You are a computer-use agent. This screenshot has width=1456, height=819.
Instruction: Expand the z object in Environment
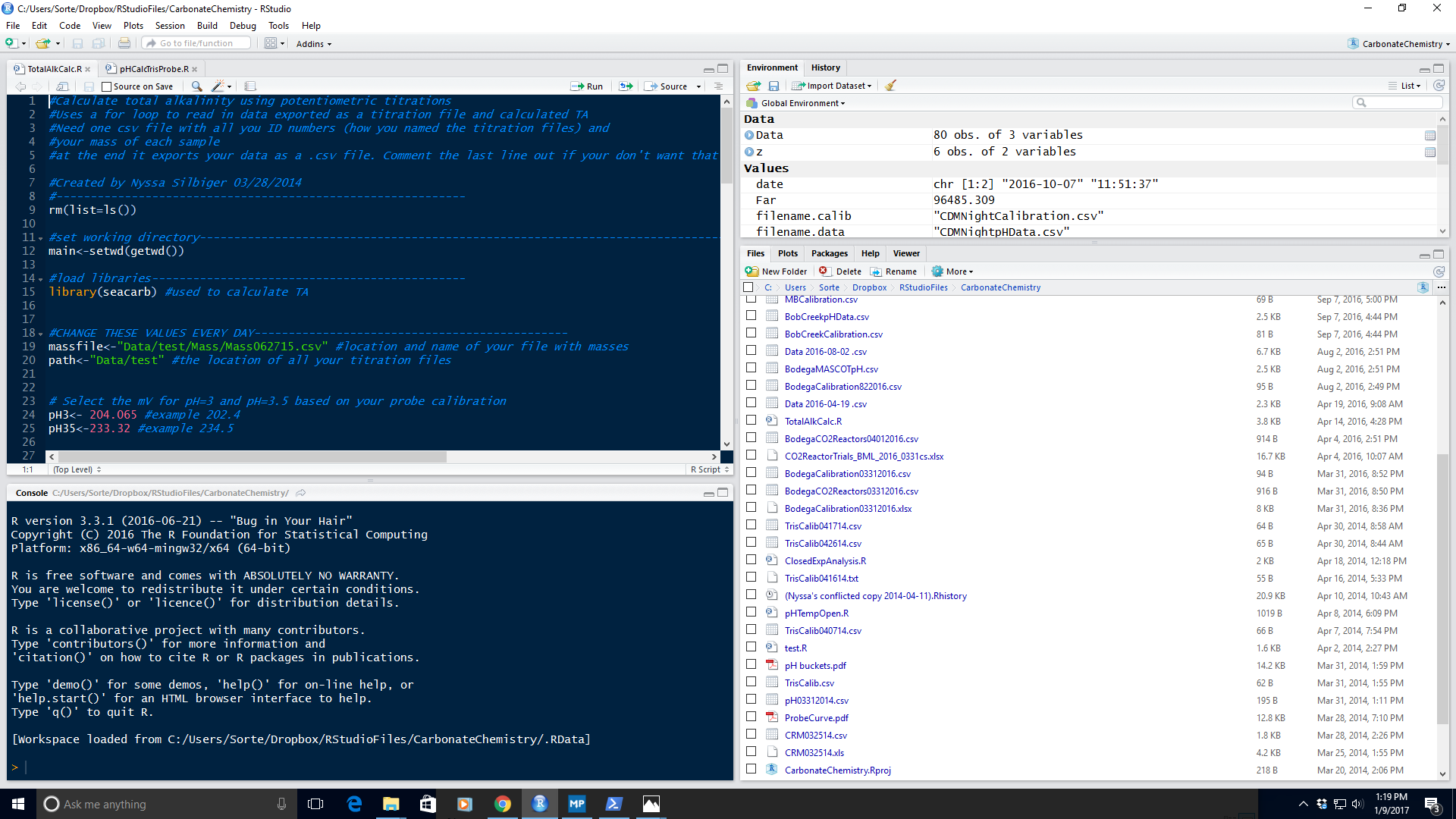point(749,152)
